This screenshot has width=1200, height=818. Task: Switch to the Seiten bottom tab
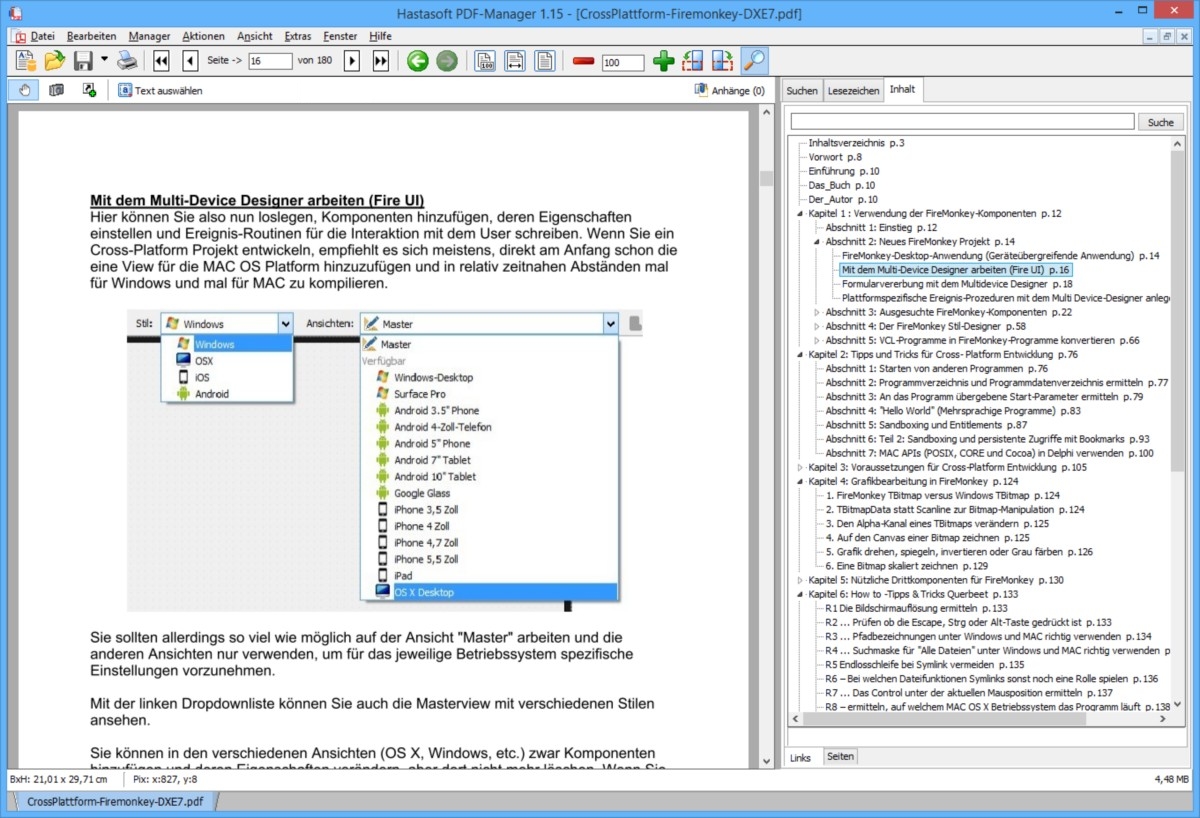(841, 756)
